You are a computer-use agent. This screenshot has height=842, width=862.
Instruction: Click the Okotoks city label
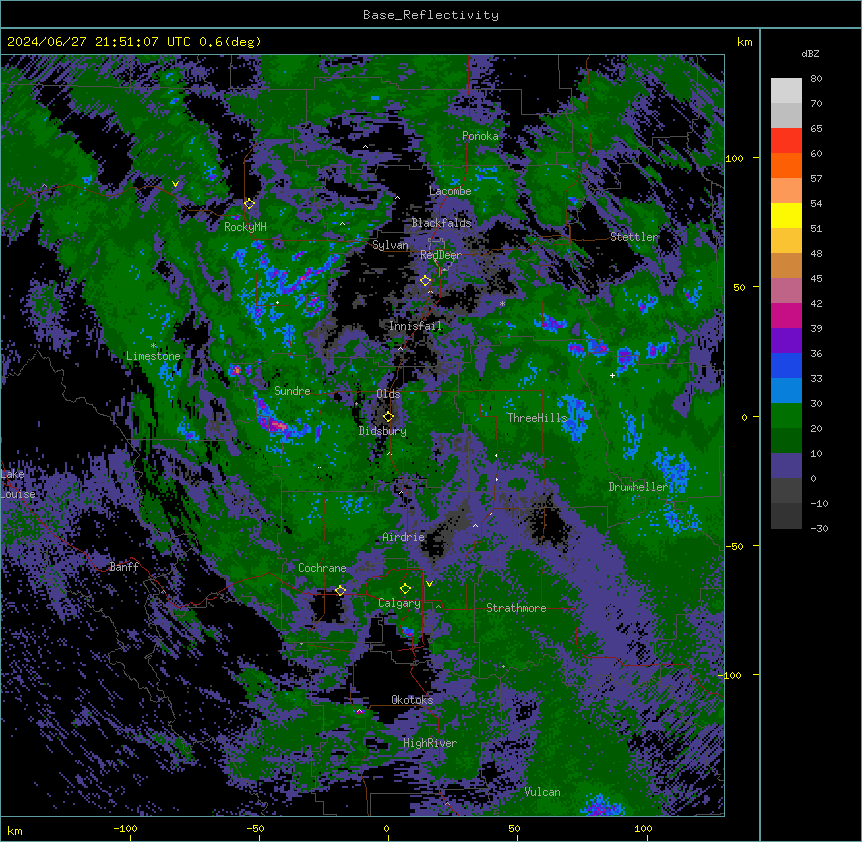(x=412, y=700)
